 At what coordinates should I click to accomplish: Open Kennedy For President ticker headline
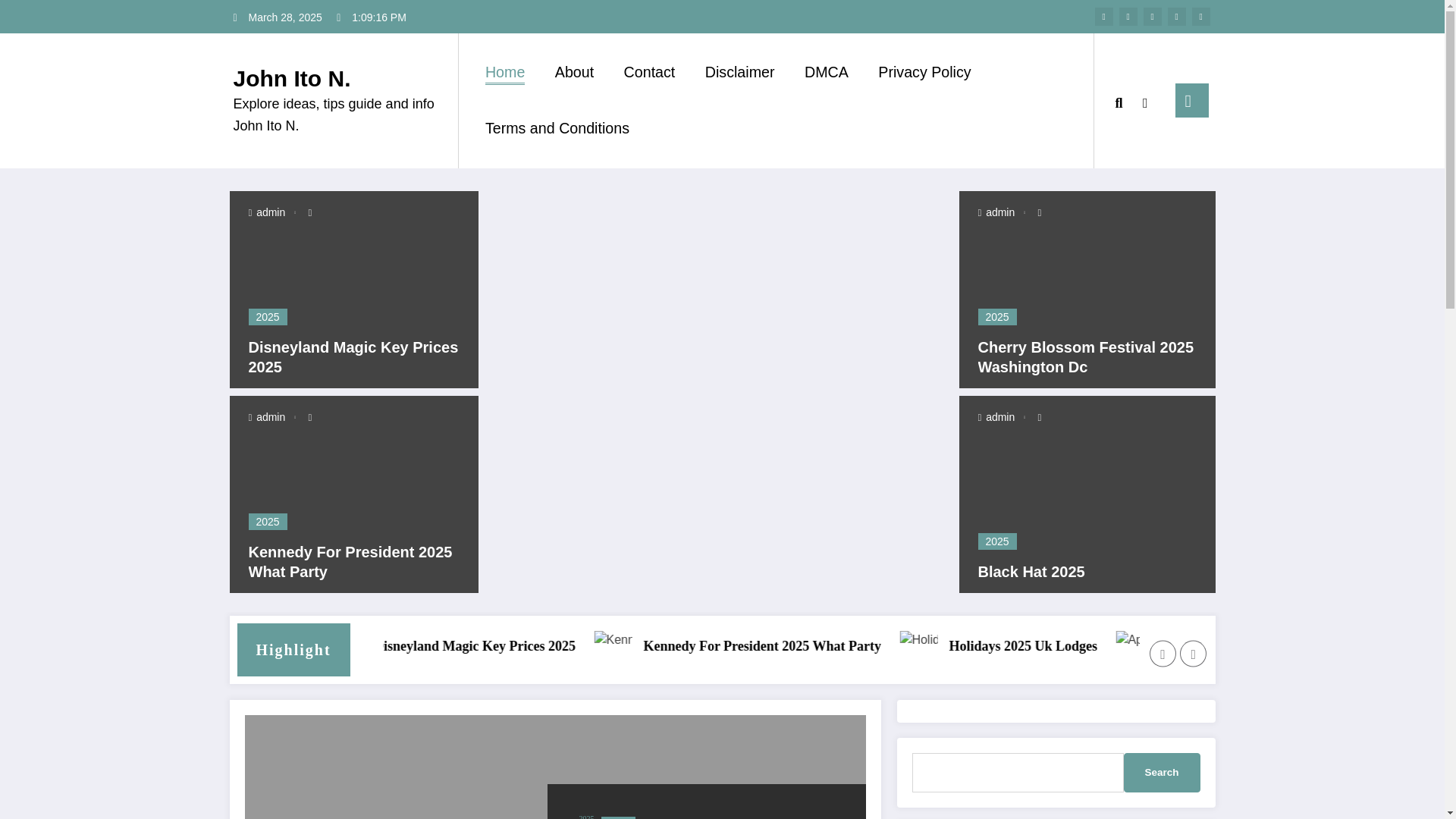pyautogui.click(x=762, y=646)
